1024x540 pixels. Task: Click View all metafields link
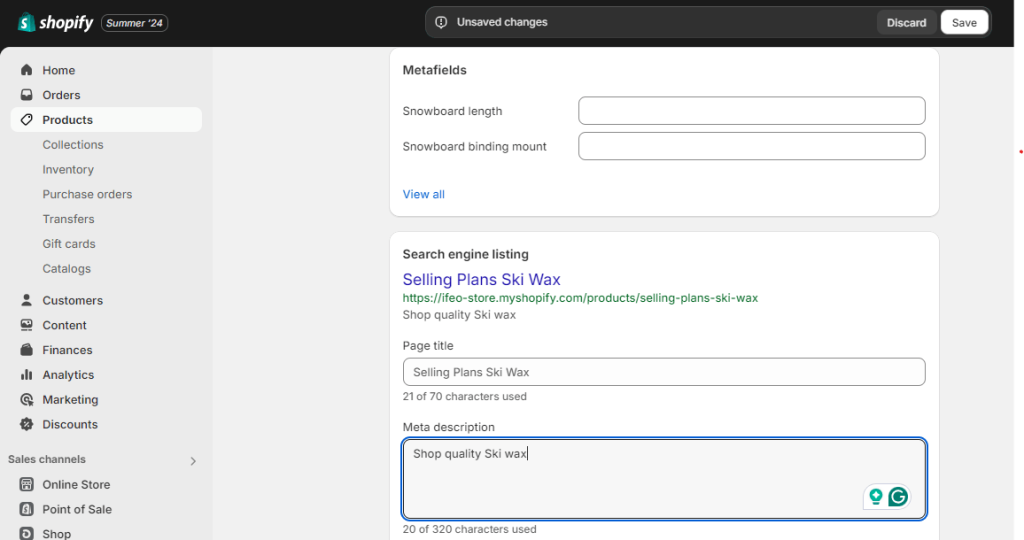tap(423, 194)
